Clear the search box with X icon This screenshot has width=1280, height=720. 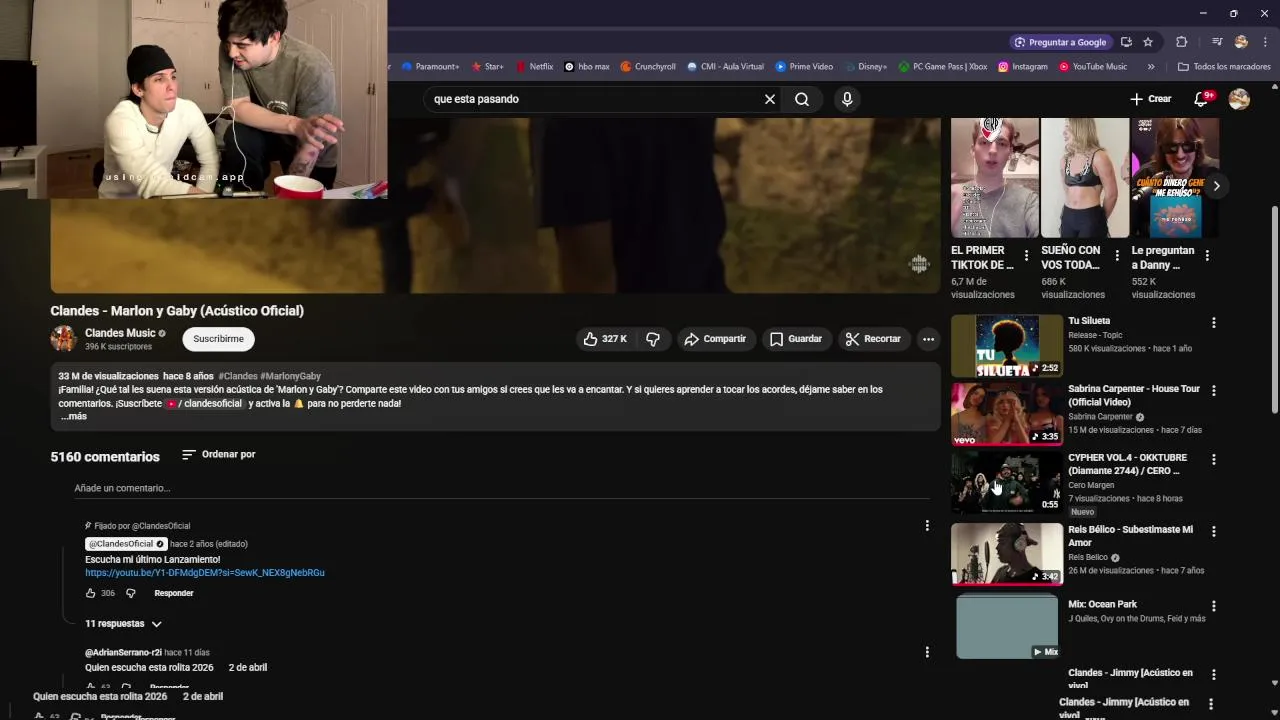point(770,99)
